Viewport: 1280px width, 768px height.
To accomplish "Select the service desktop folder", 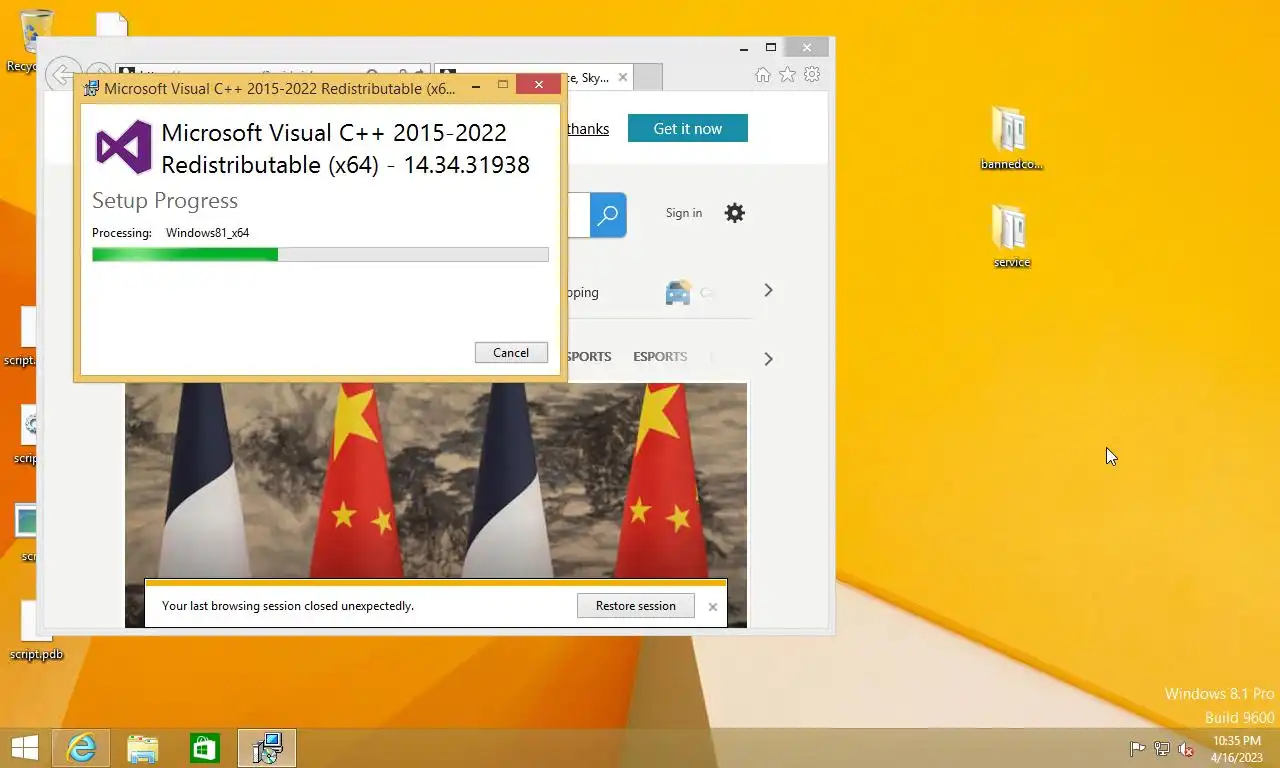I will tap(1011, 236).
